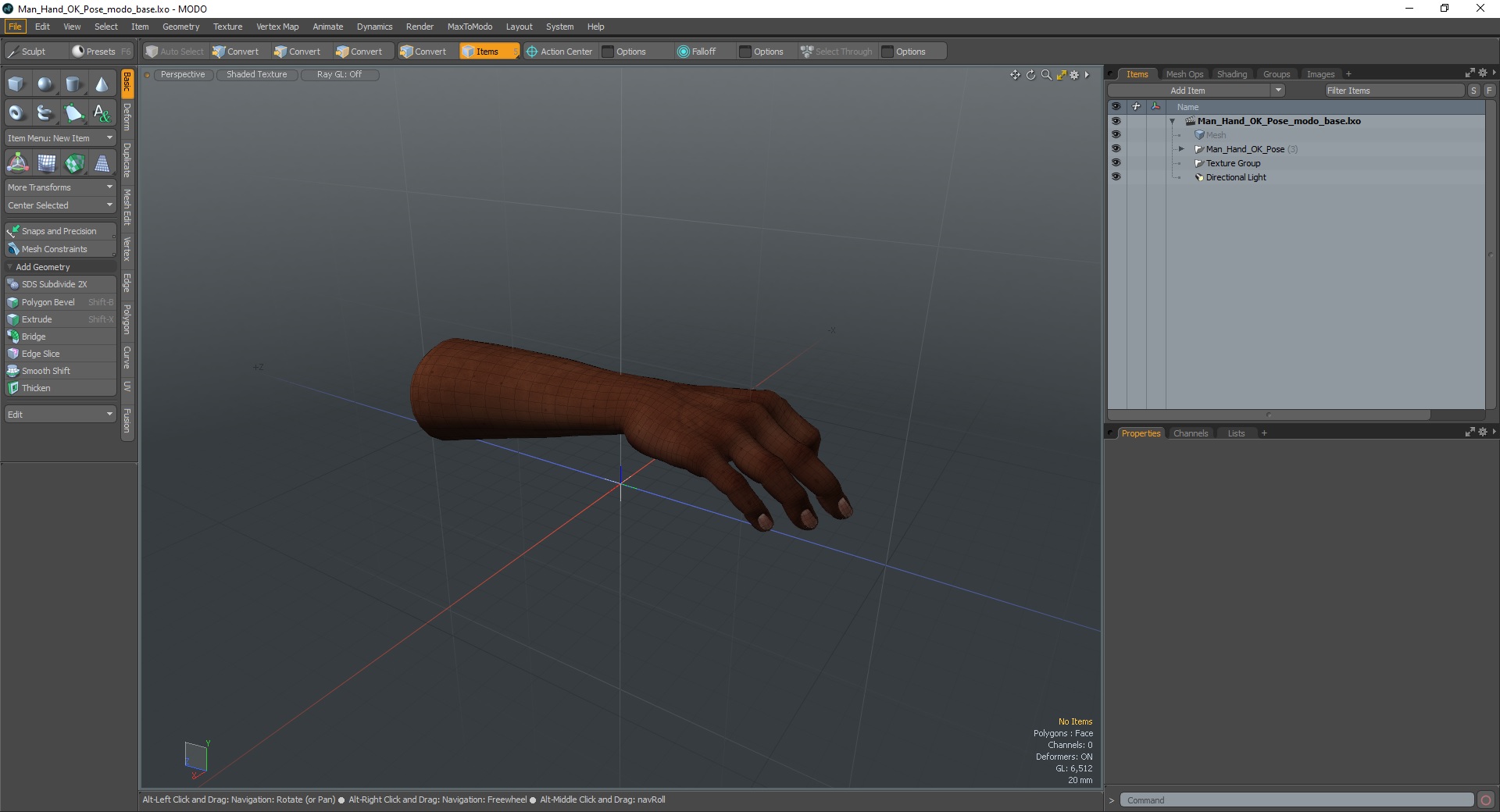
Task: Select the Deform vertical tab
Action: tap(127, 117)
